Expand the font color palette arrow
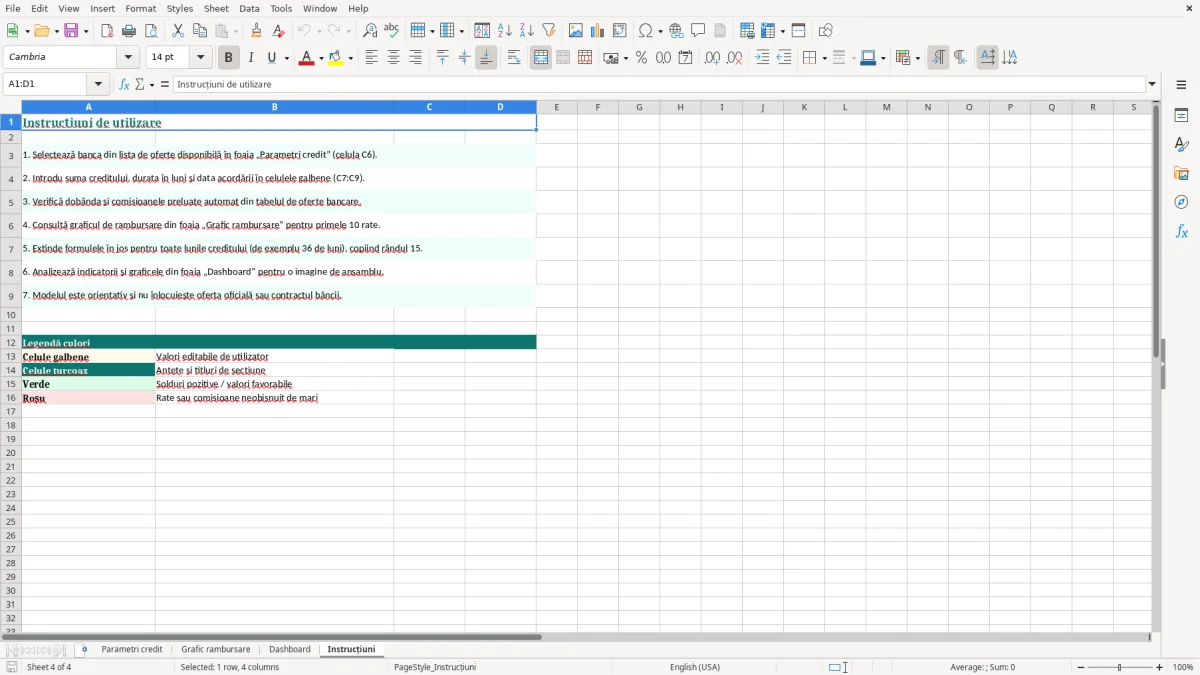 point(321,58)
